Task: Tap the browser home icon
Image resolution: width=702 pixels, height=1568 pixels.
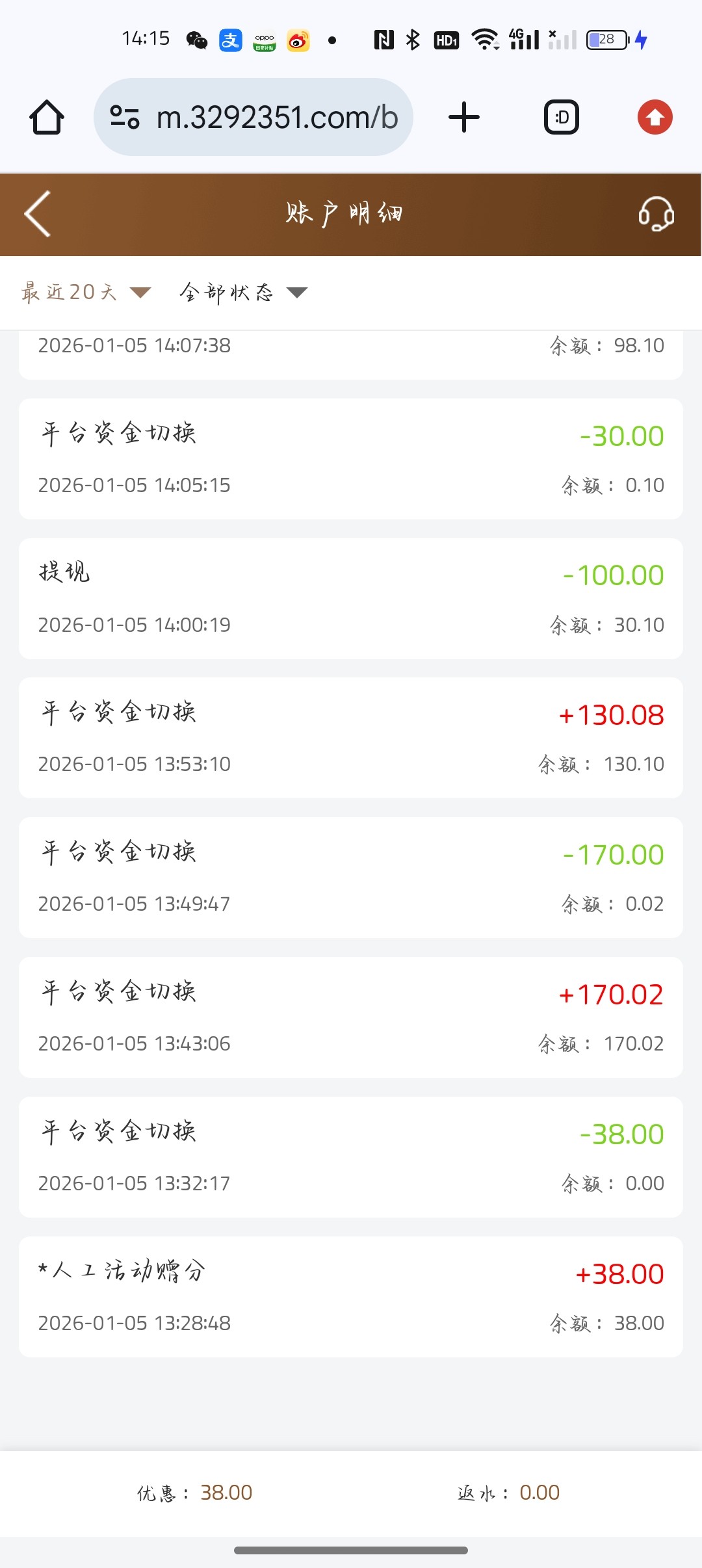Action: pyautogui.click(x=47, y=118)
